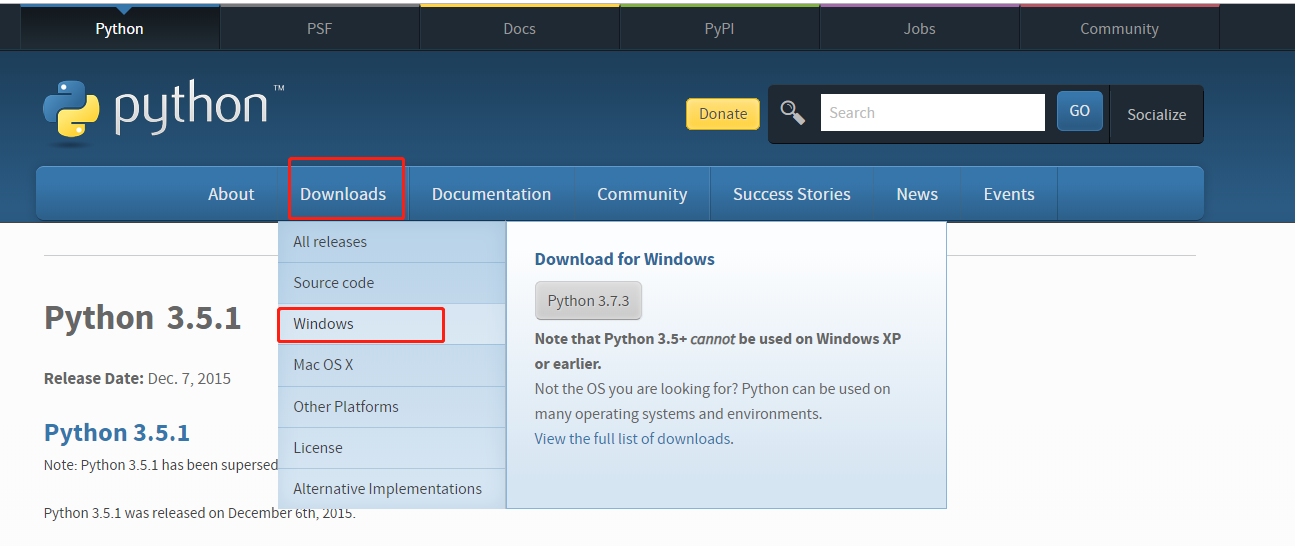Select Mac OS X in Downloads submenu

tap(392, 365)
